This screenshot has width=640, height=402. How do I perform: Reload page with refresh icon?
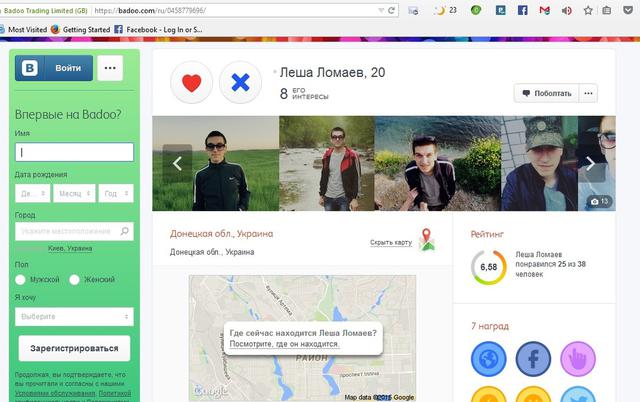pyautogui.click(x=391, y=11)
